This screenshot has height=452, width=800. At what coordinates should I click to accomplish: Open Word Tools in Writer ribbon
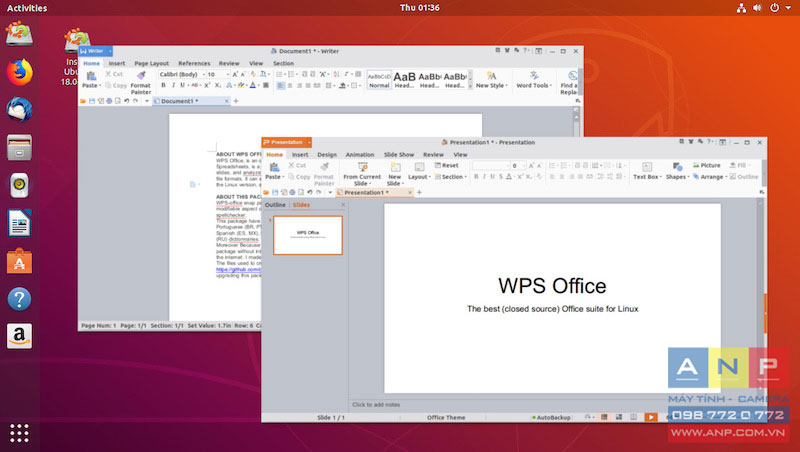[x=534, y=80]
